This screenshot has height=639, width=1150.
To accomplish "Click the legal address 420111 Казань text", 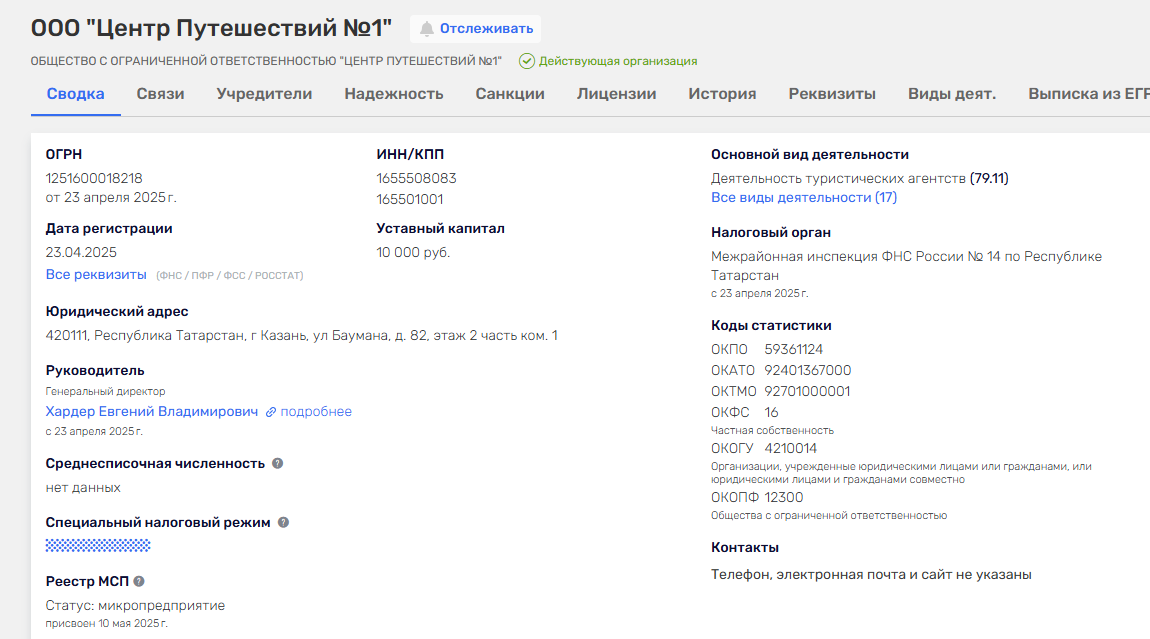I will pyautogui.click(x=301, y=335).
